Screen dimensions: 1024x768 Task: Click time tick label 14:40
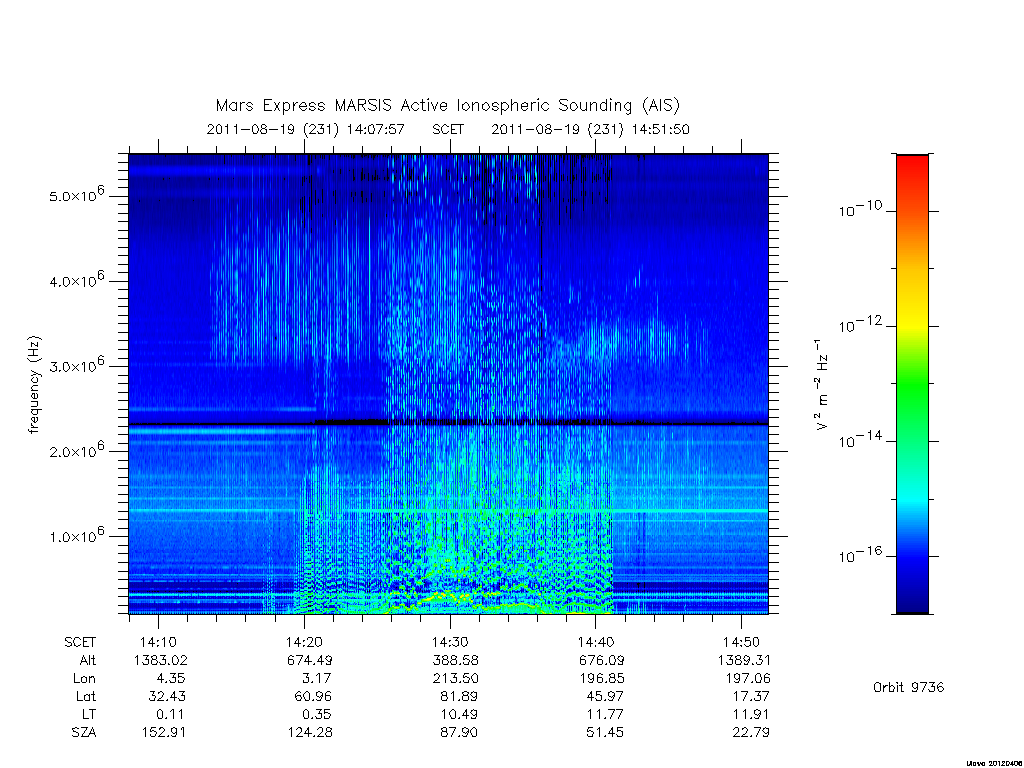click(x=596, y=643)
